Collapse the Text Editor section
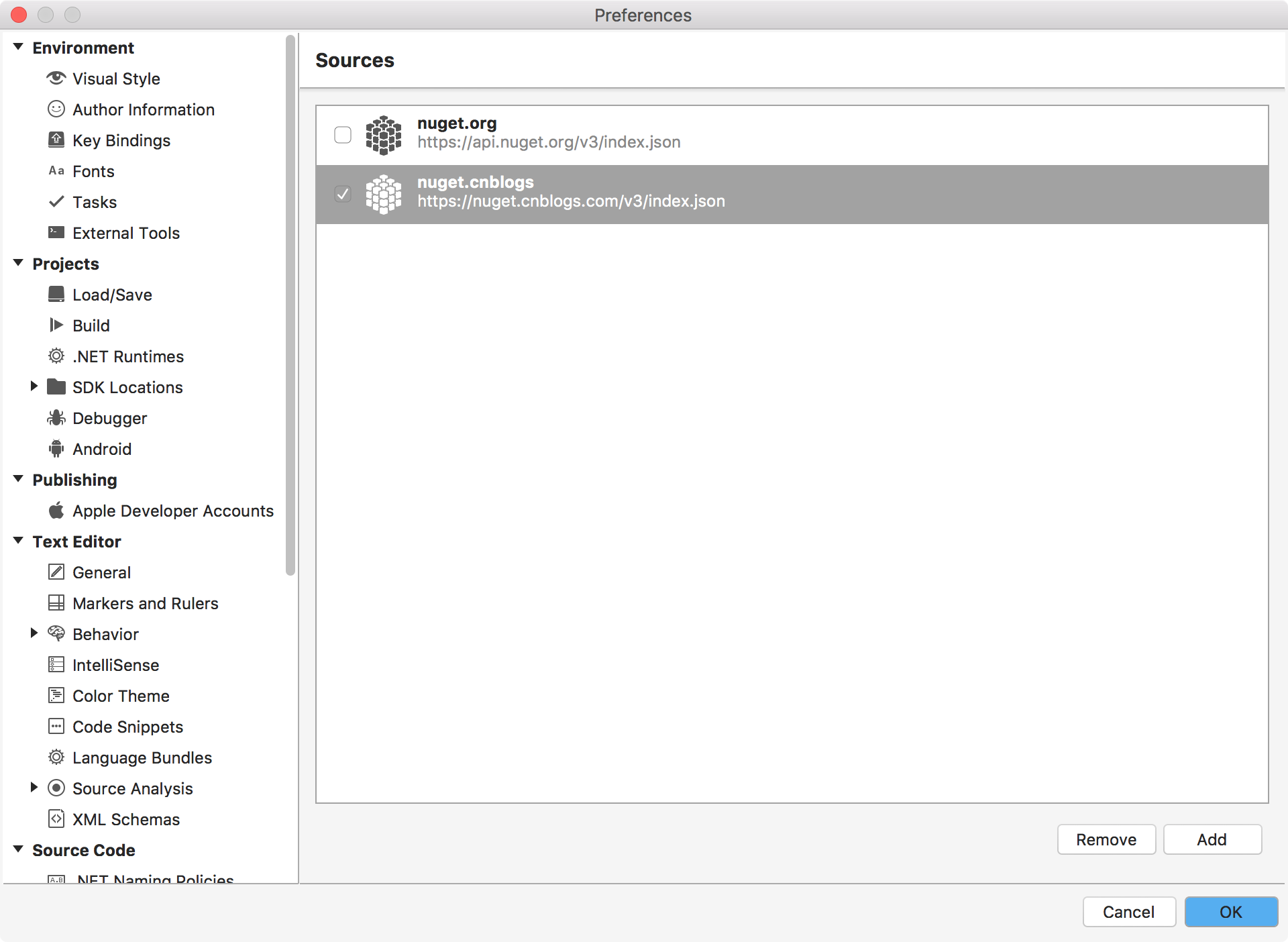This screenshot has width=1288, height=942. [x=18, y=541]
